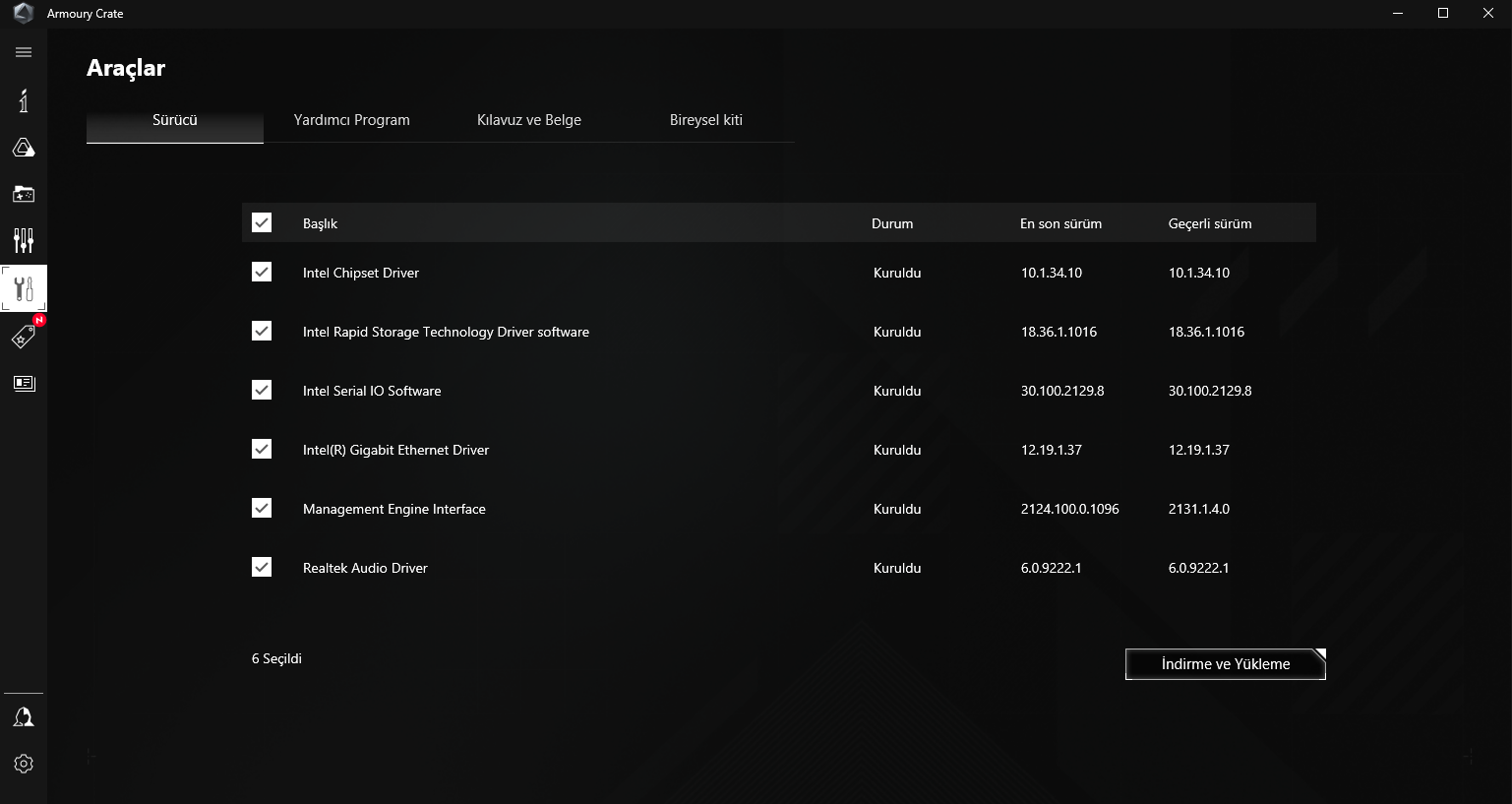Click the Durum column header
The image size is (1512, 804).
coord(892,223)
